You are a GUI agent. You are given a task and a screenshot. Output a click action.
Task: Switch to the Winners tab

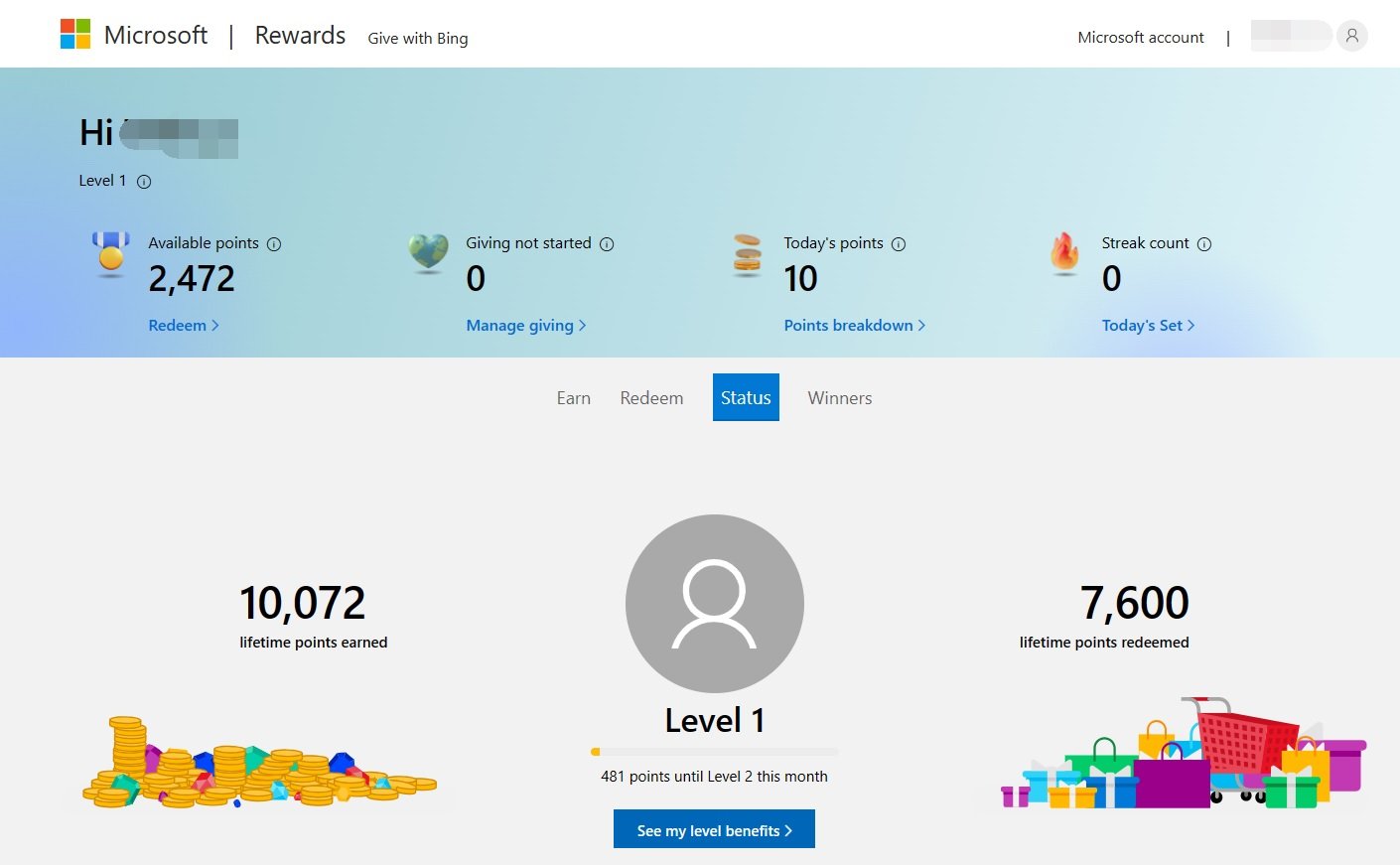coord(840,398)
